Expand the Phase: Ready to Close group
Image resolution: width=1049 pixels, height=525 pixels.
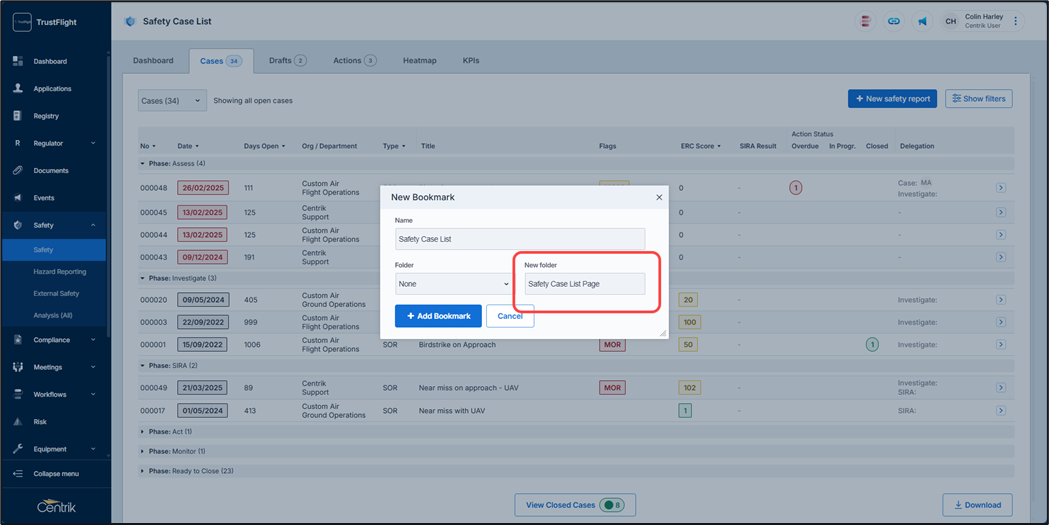point(142,471)
